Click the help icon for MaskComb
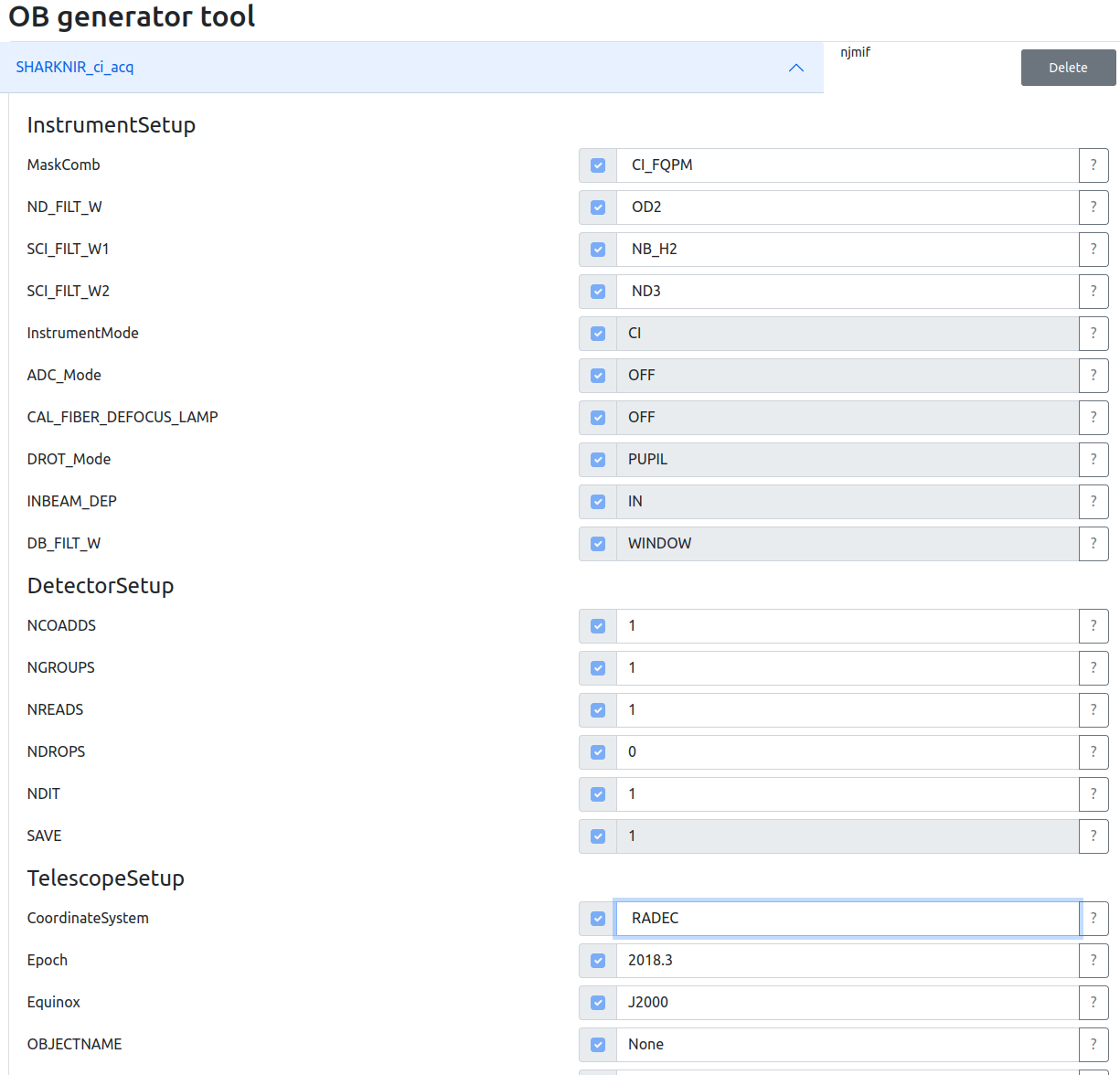Screen dimensions: 1120x1075 click(x=1093, y=165)
